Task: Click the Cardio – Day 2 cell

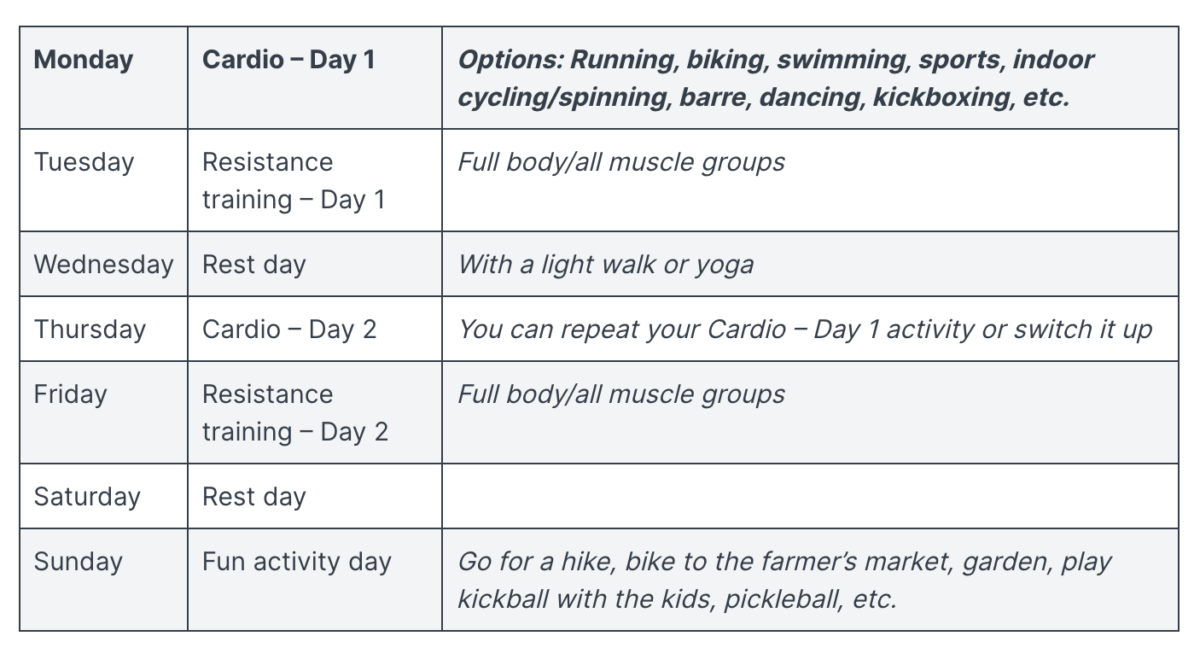Action: (315, 329)
